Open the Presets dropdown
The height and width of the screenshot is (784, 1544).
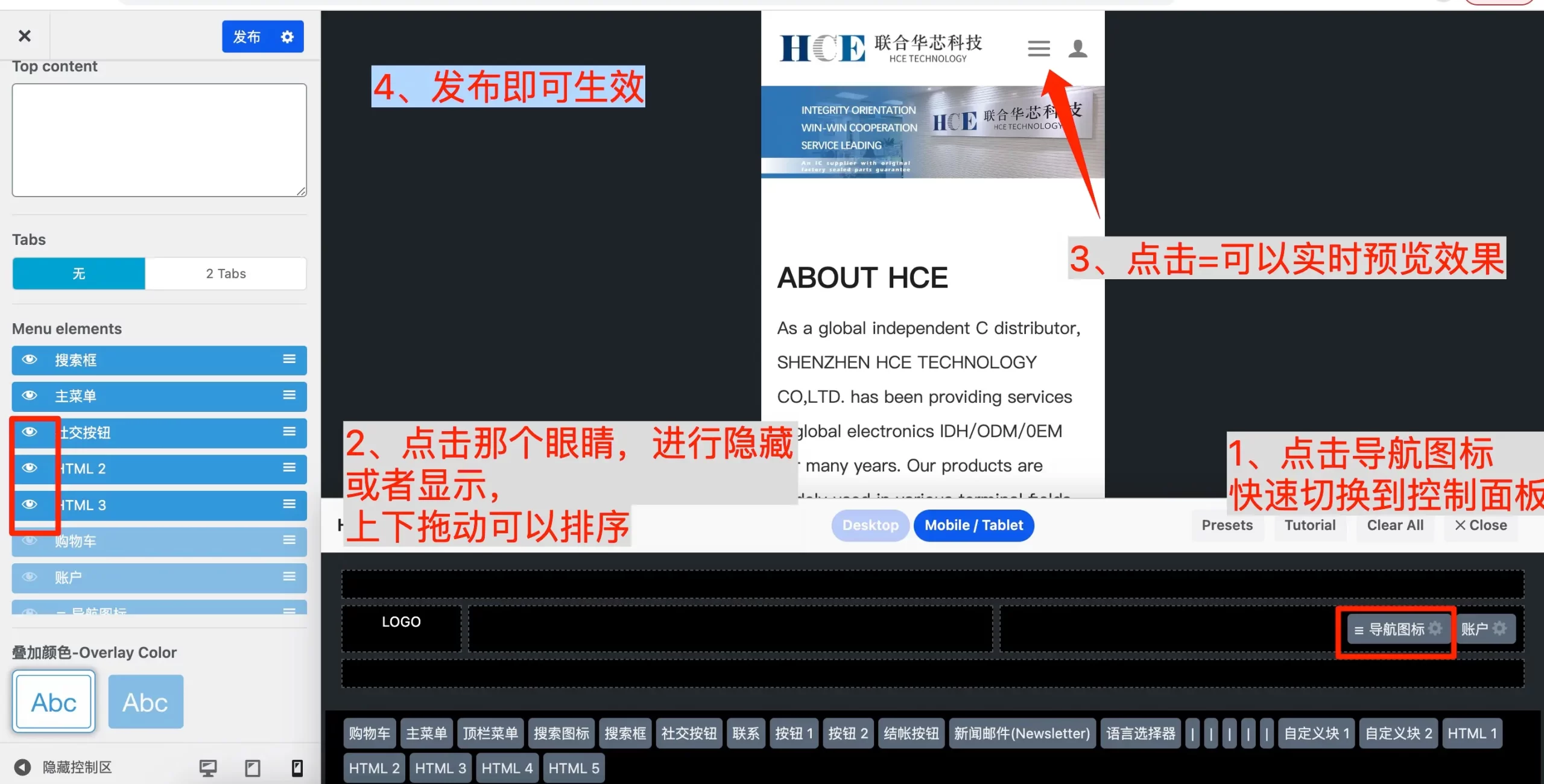coord(1227,525)
